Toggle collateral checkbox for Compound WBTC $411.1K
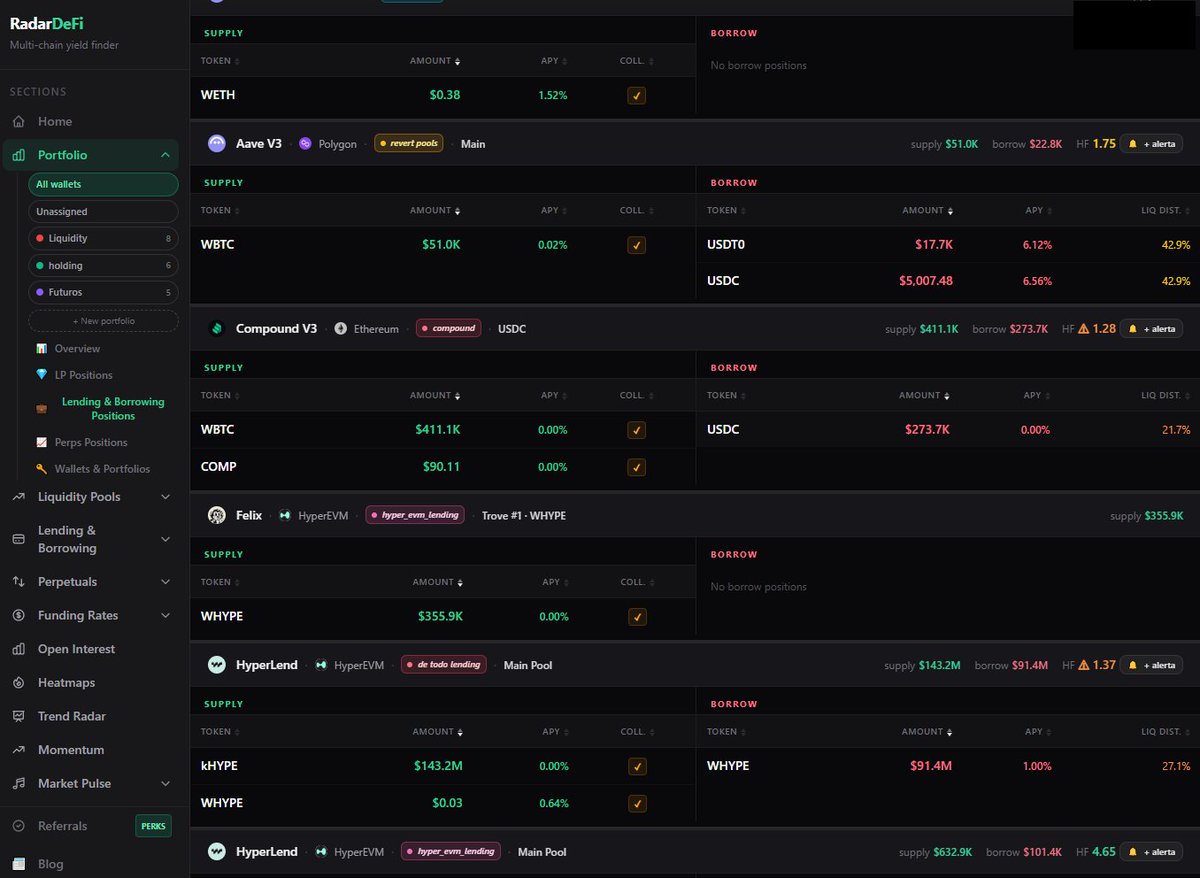The image size is (1200, 878). point(637,430)
